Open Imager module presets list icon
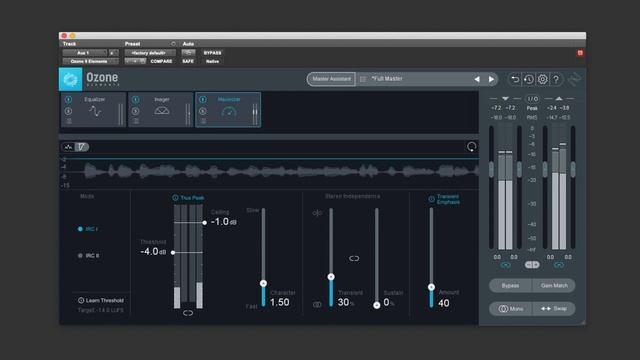640x360 pixels. [x=136, y=121]
